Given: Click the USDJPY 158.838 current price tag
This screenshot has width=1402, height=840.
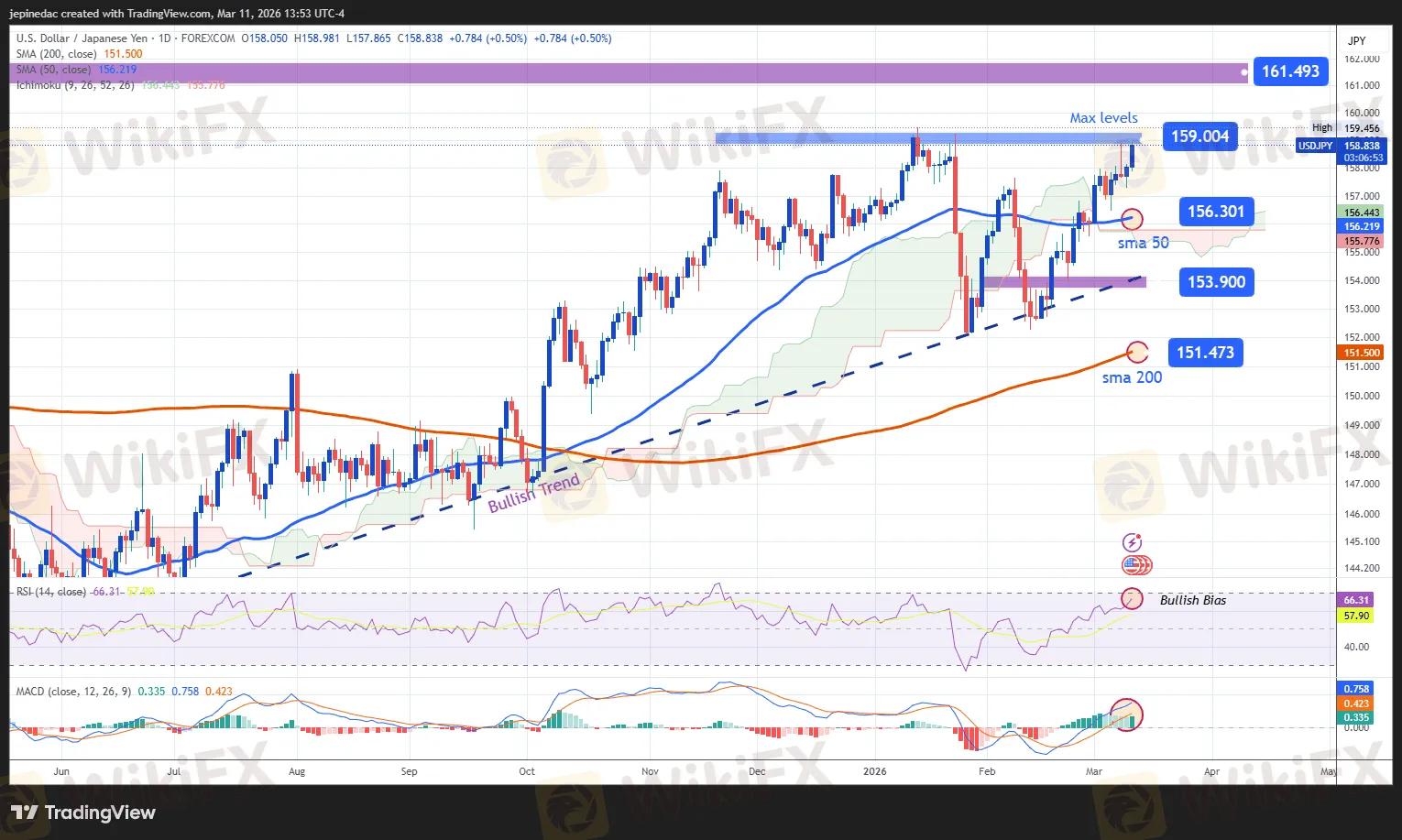Looking at the screenshot, I should (x=1342, y=147).
